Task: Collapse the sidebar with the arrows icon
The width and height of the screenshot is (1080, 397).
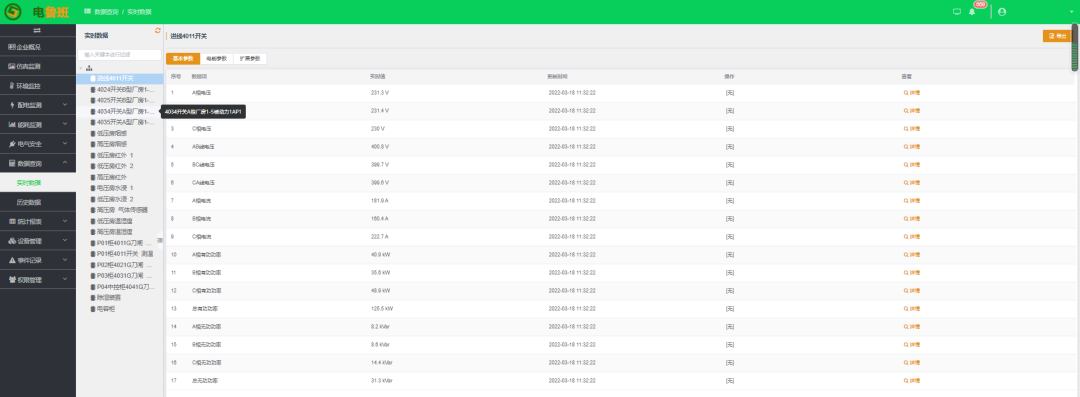Action: coord(37,30)
